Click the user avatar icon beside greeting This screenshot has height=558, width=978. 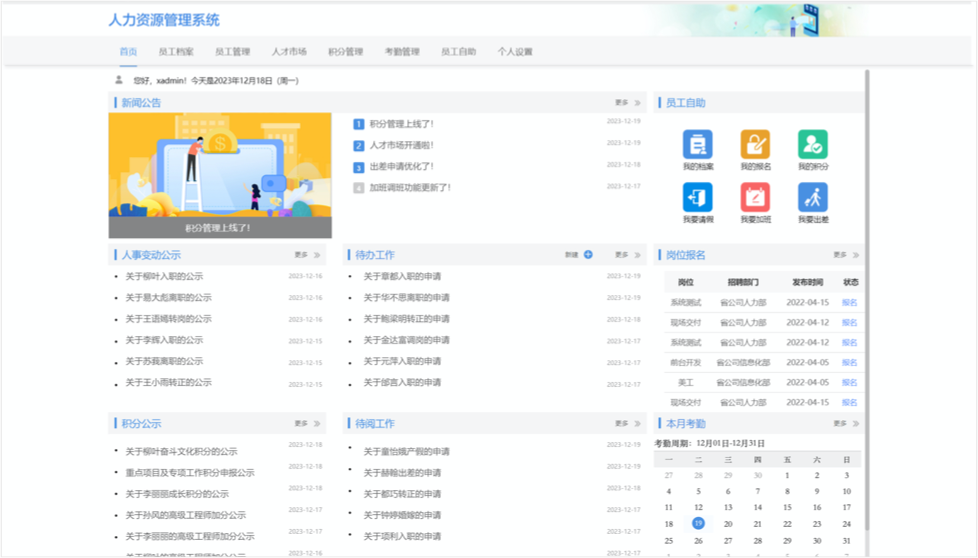tap(119, 80)
